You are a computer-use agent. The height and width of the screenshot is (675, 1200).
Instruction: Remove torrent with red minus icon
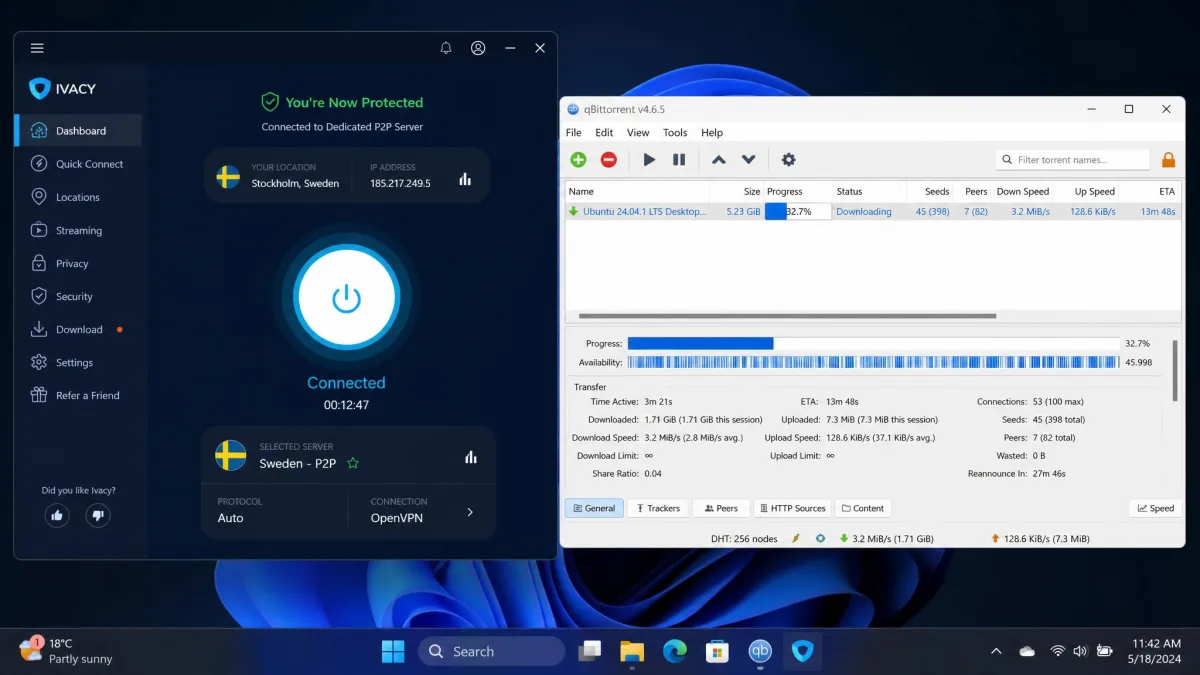(608, 160)
